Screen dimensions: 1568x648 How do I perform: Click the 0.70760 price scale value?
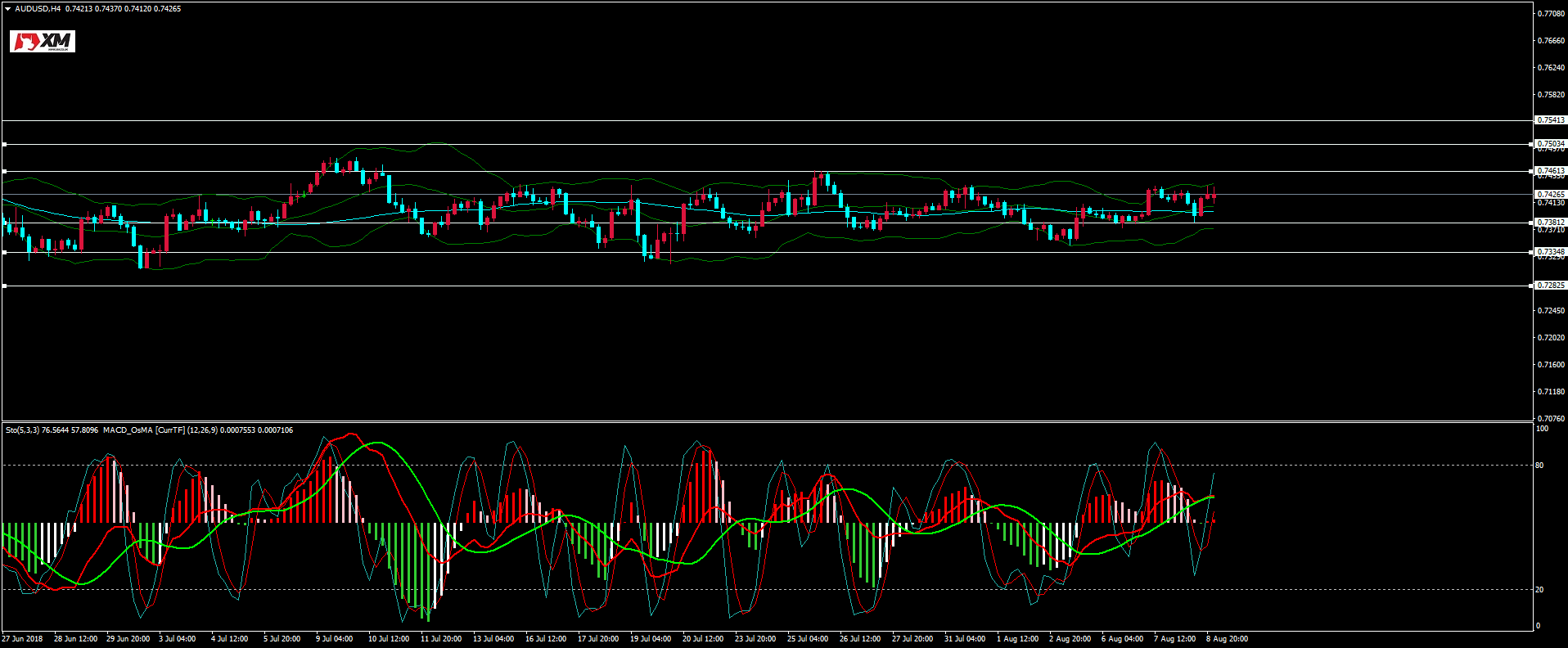1551,419
